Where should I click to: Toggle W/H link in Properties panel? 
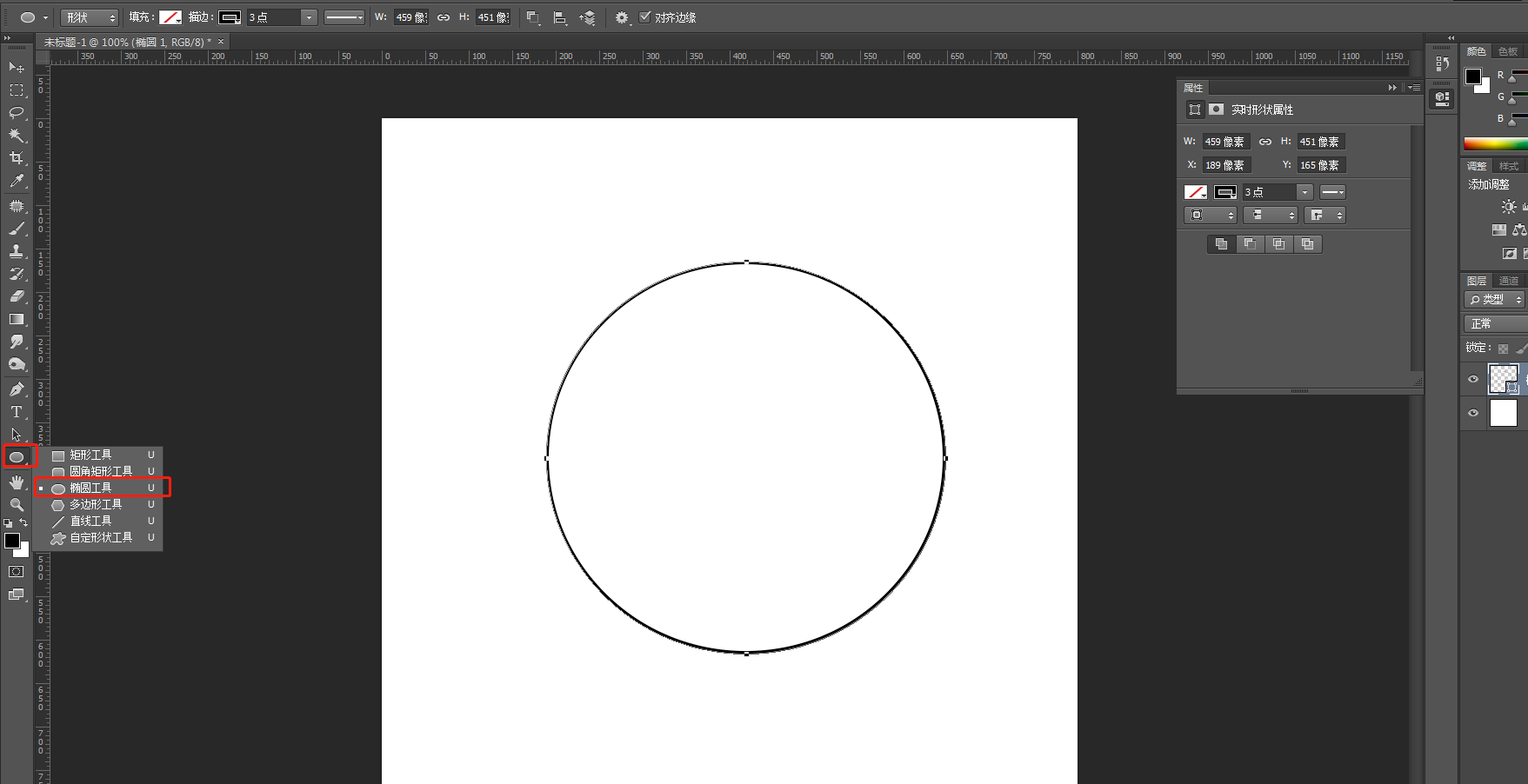coord(1265,142)
